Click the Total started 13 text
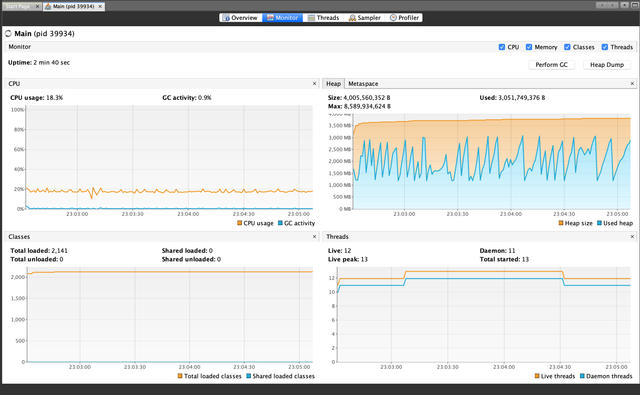The image size is (640, 395). pyautogui.click(x=504, y=259)
